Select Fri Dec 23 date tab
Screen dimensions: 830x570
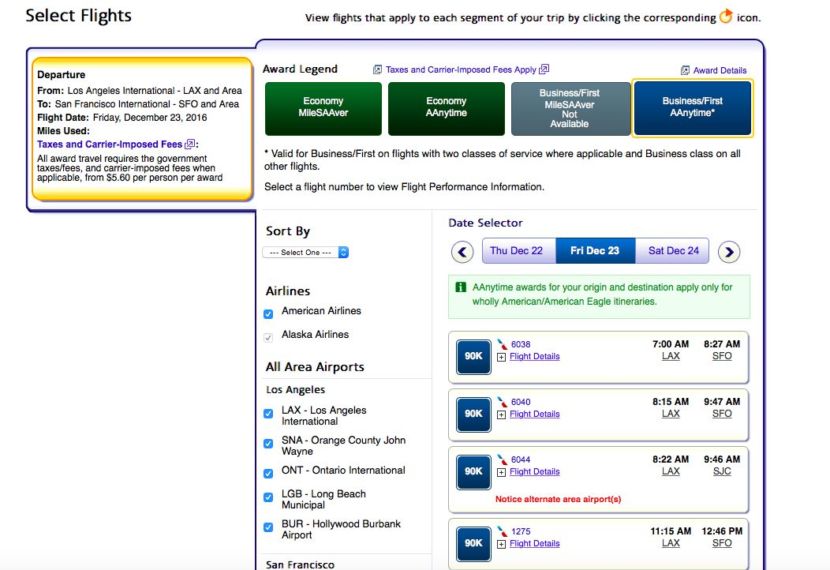point(595,251)
